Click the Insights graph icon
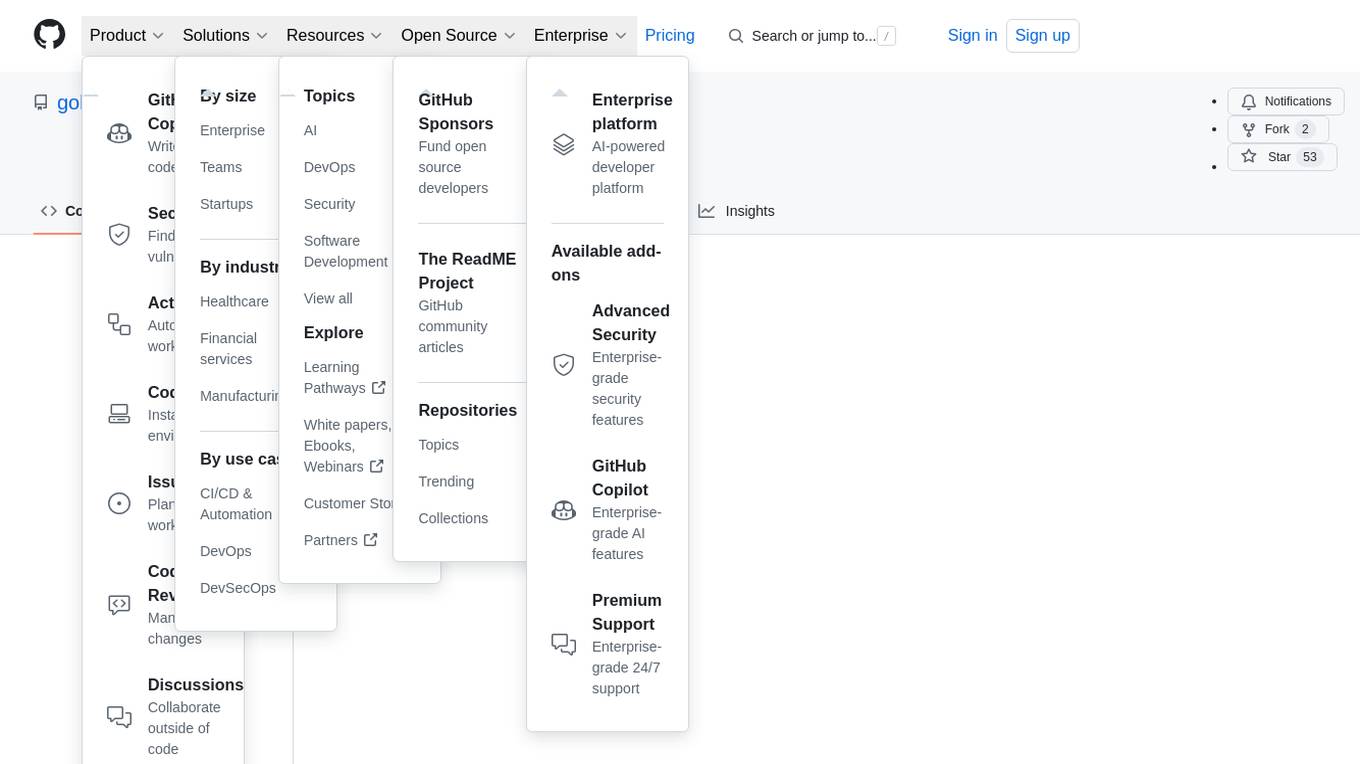 tap(706, 211)
